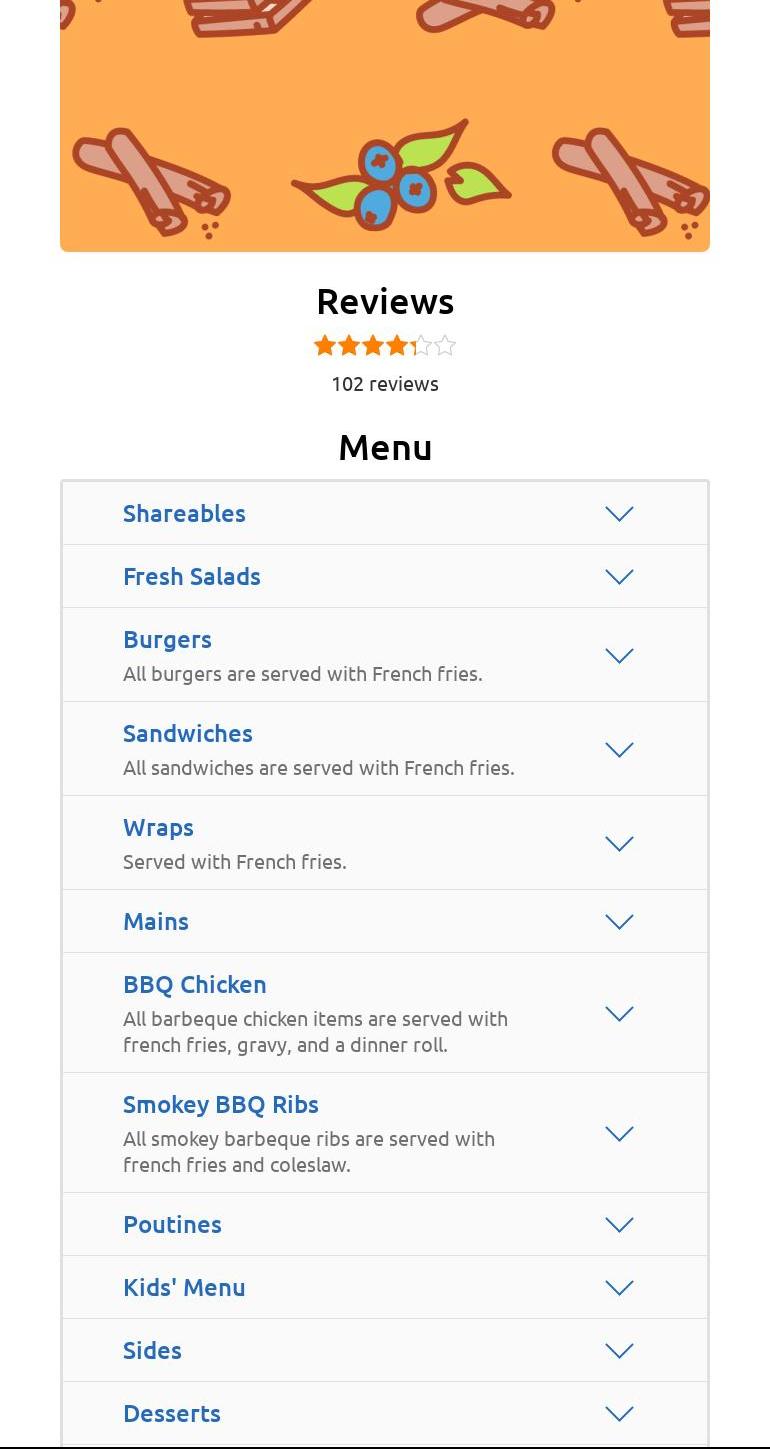Click the Desserts category title
The width and height of the screenshot is (770, 1449).
coord(172,1414)
